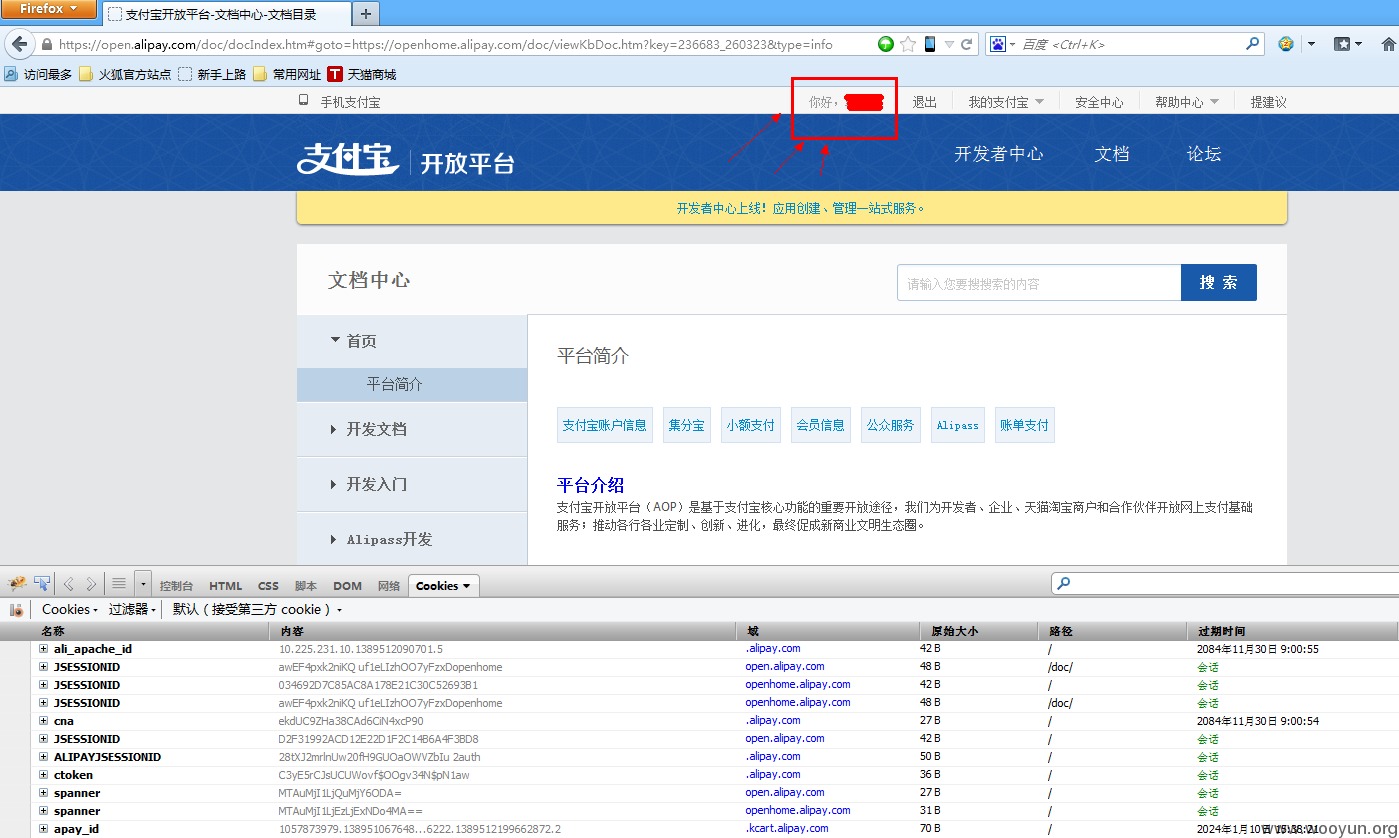
Task: Switch to Firebug DOM tab
Action: (347, 586)
